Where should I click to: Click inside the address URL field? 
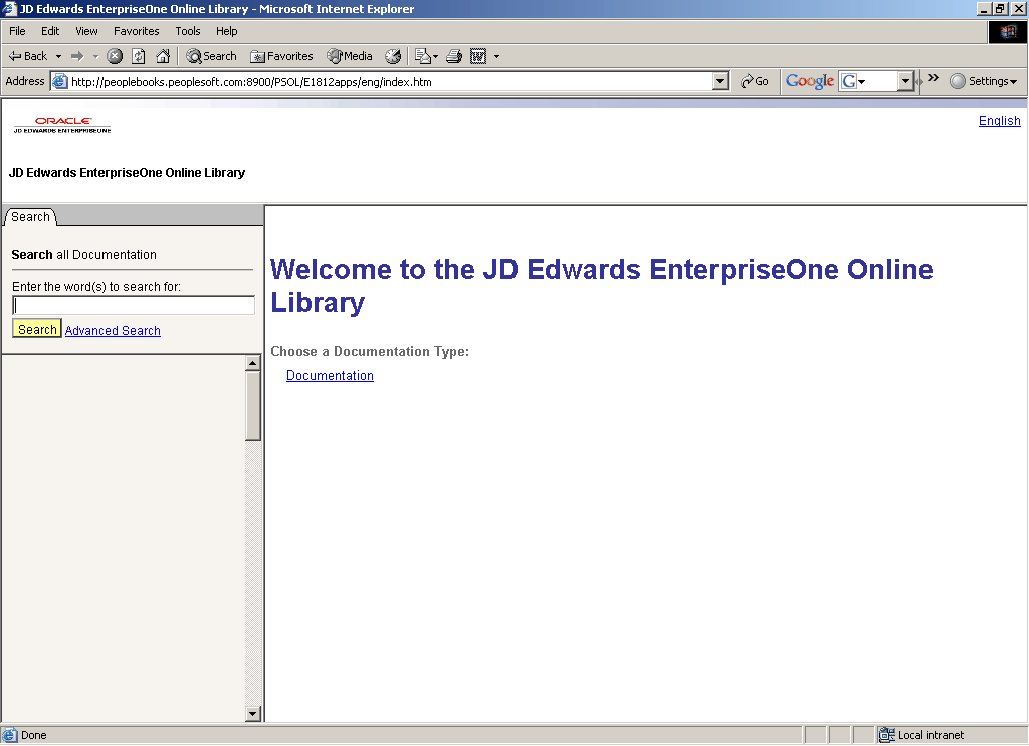point(390,81)
